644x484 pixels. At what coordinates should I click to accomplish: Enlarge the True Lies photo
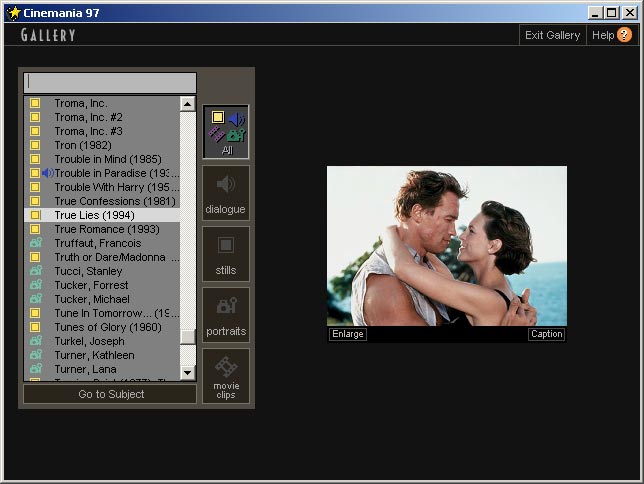[x=348, y=334]
